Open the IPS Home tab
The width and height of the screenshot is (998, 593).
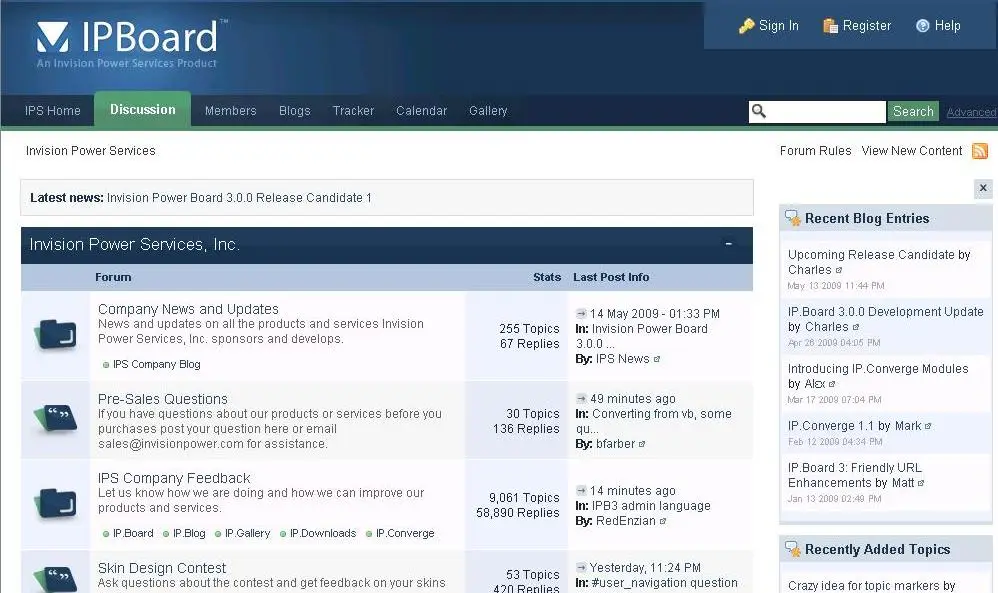(x=53, y=111)
